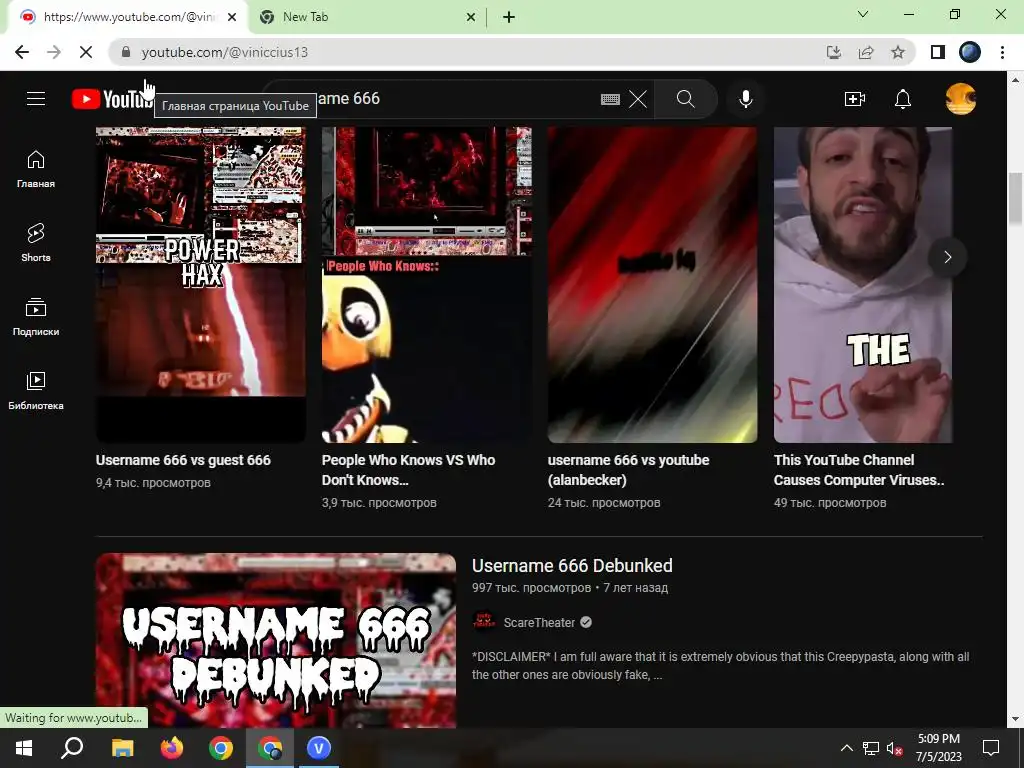Image resolution: width=1024 pixels, height=768 pixels.
Task: Go back with browser back arrow
Action: tap(22, 52)
